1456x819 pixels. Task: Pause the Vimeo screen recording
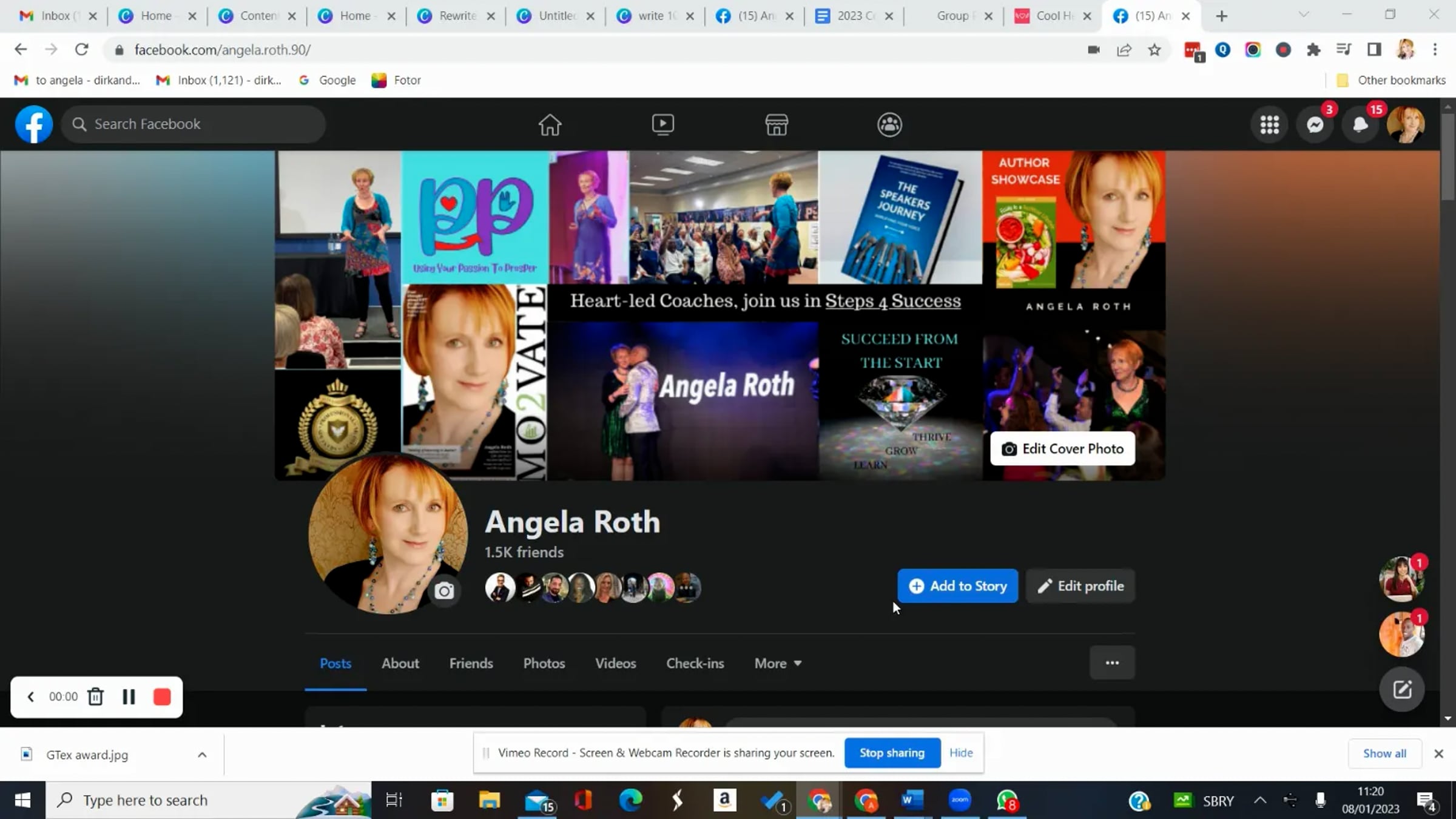click(x=129, y=696)
